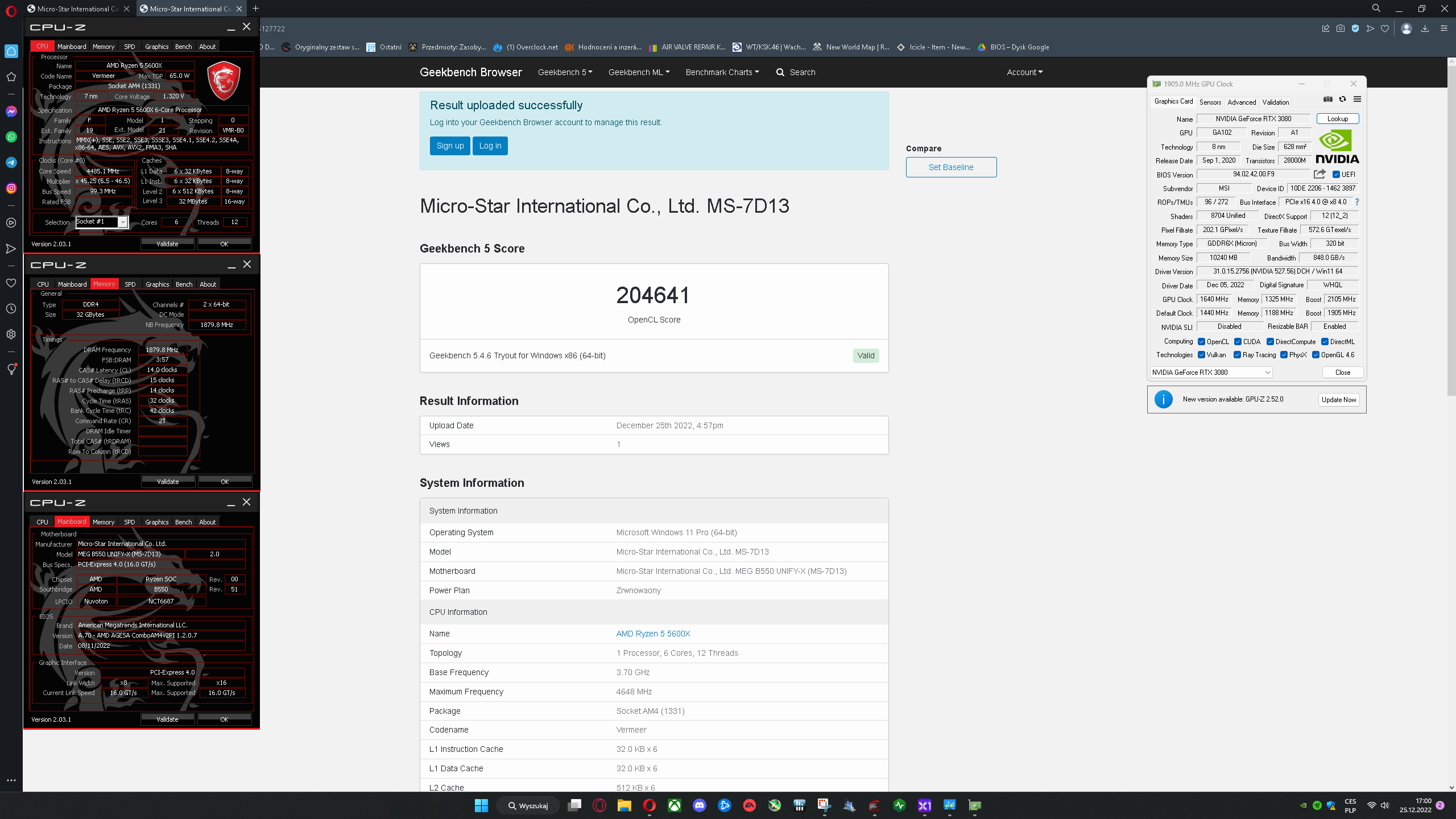Switch to the Sensors tab in GPU-Z
Viewport: 1456px width, 819px height.
[x=1210, y=102]
